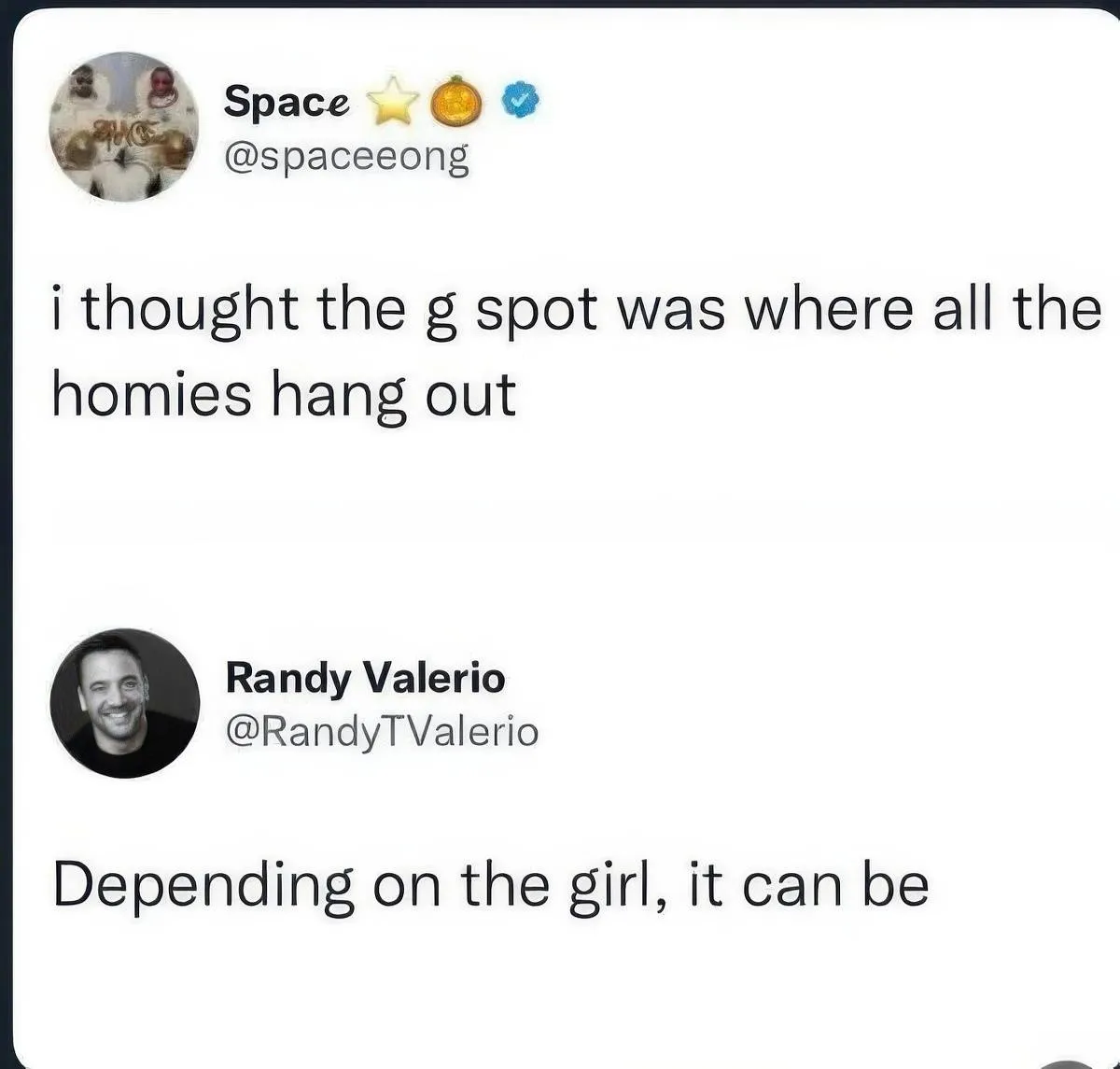
Task: Click the word "homies" in the tweet
Action: (151, 393)
